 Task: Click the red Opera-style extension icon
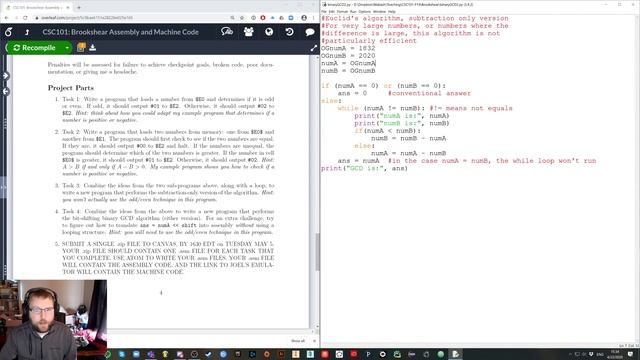[263, 18]
